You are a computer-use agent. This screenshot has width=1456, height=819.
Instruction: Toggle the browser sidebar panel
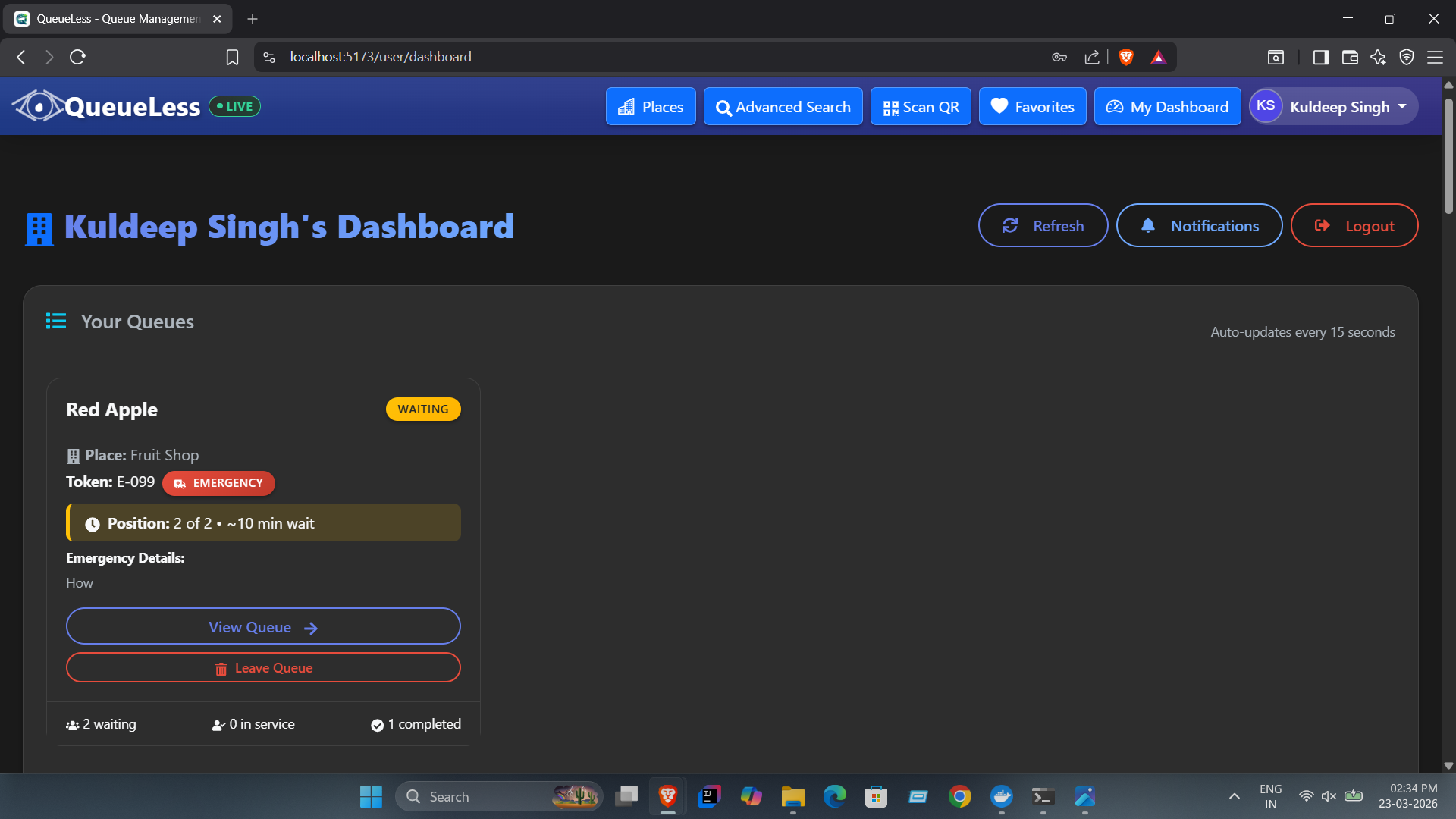1321,57
